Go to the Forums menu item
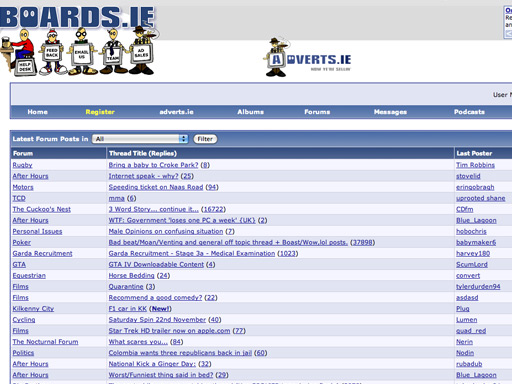The image size is (512, 384). (x=317, y=112)
